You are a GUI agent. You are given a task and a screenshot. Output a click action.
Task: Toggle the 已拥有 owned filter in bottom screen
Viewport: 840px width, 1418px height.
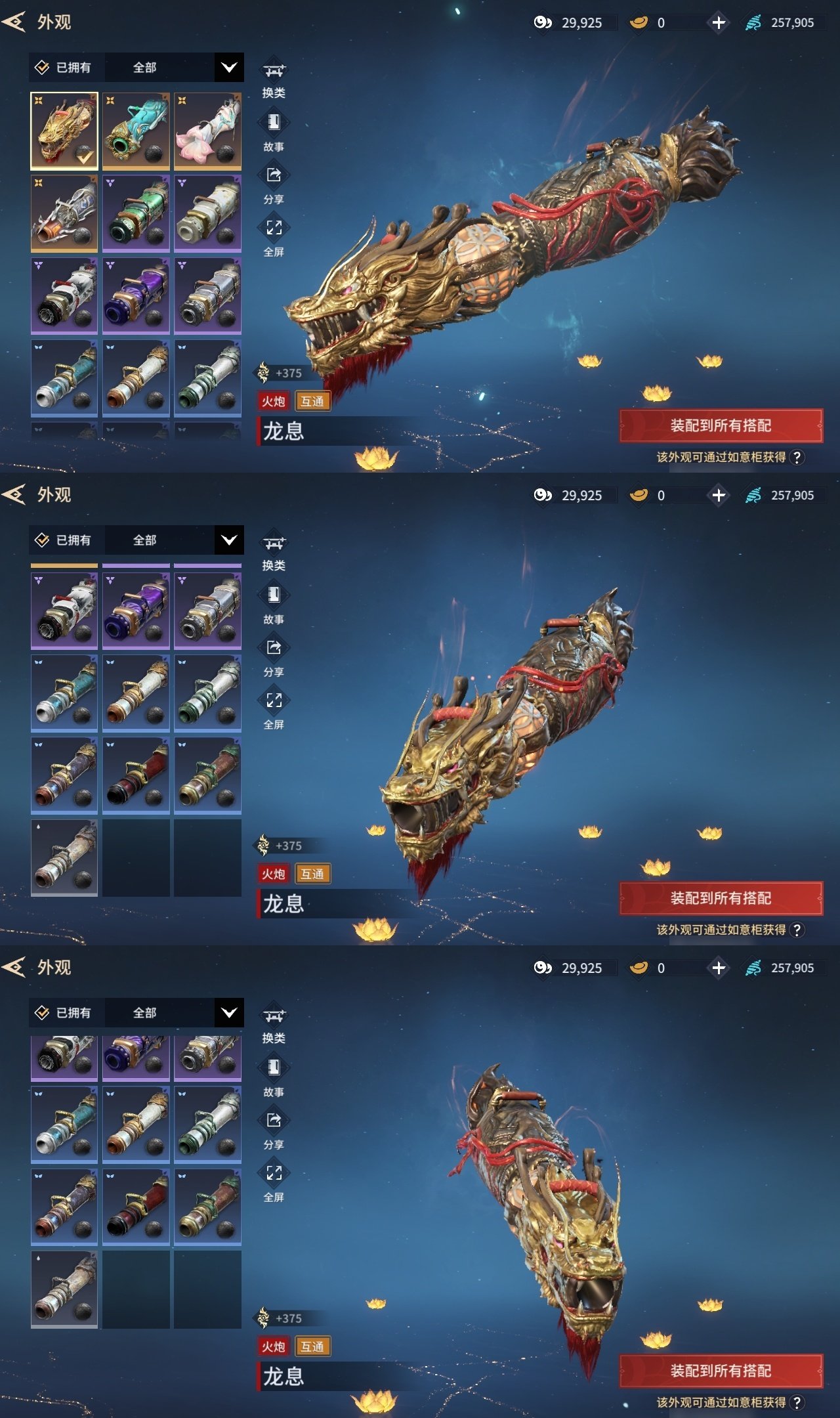[x=64, y=1013]
